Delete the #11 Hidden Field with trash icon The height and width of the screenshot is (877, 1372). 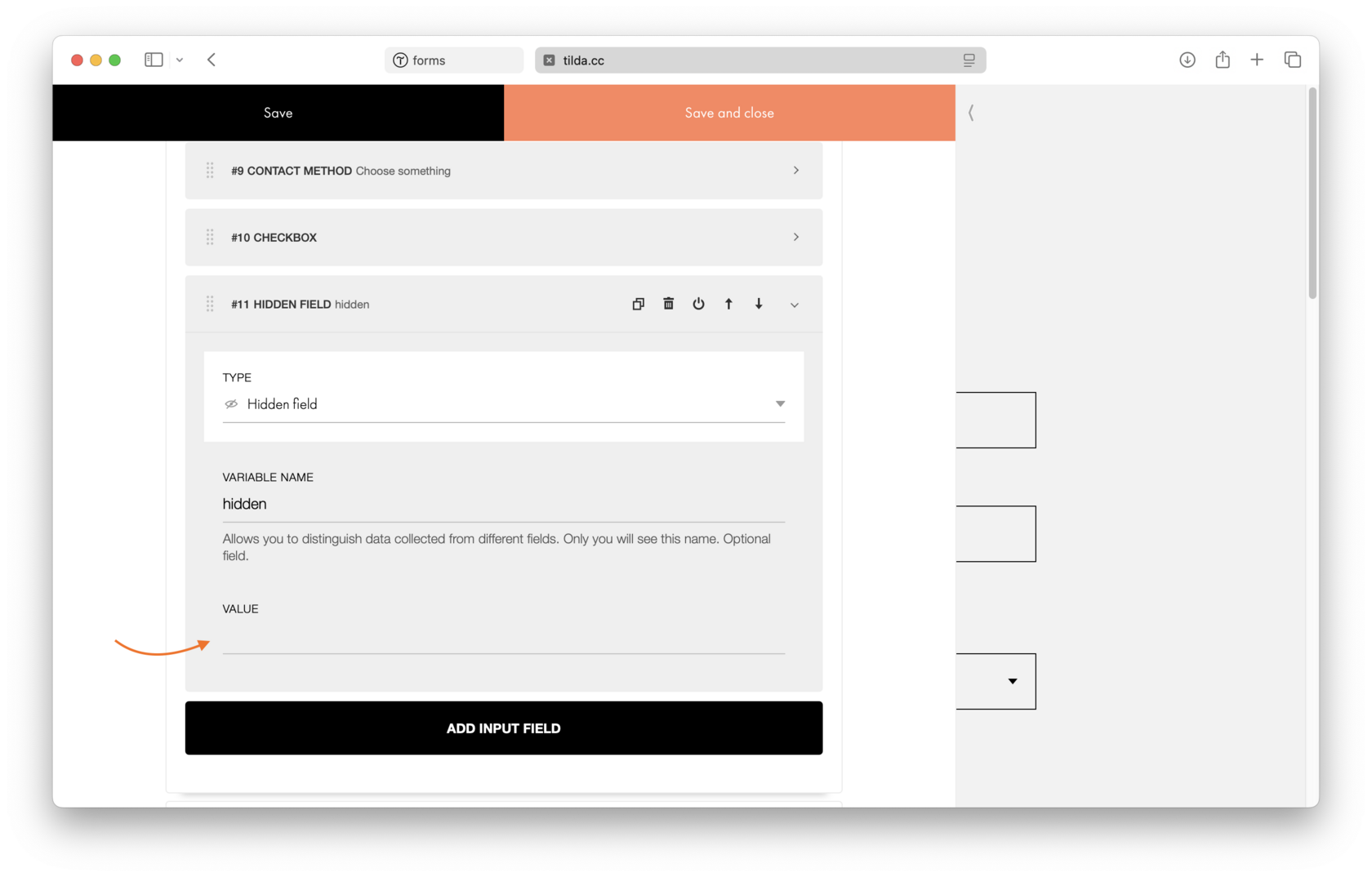[668, 304]
